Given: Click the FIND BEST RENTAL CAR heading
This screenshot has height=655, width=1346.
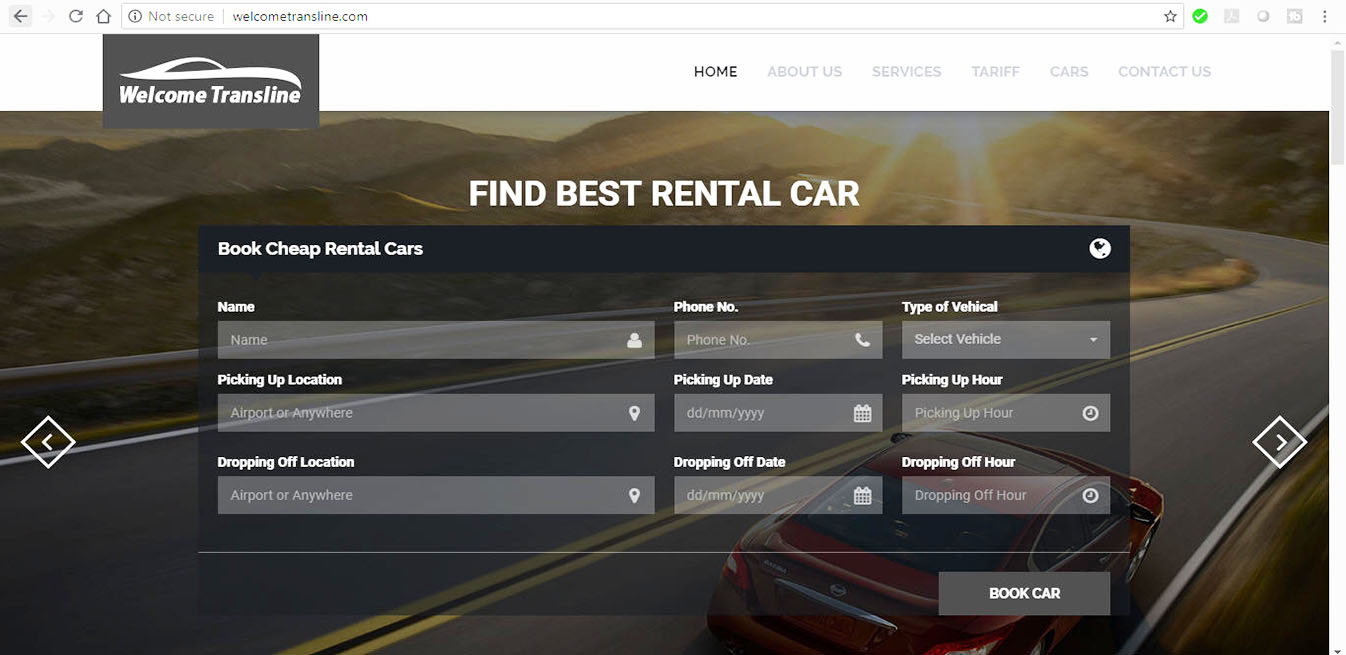Looking at the screenshot, I should click(664, 193).
